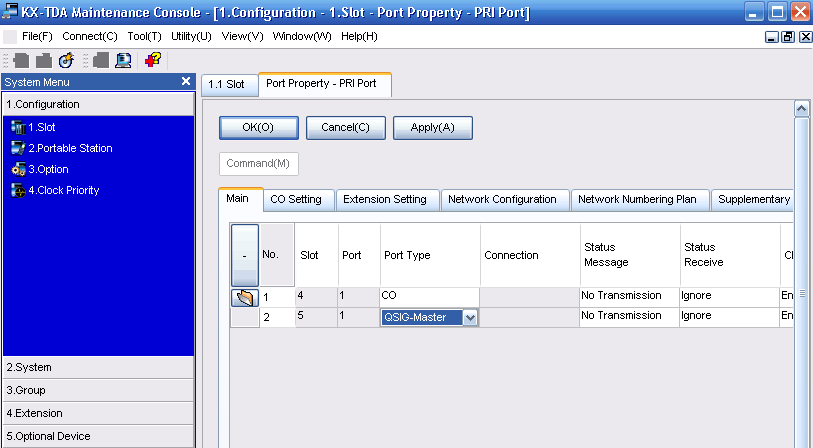The image size is (813, 448).
Task: Click the Status Message column header
Action: (x=630, y=255)
